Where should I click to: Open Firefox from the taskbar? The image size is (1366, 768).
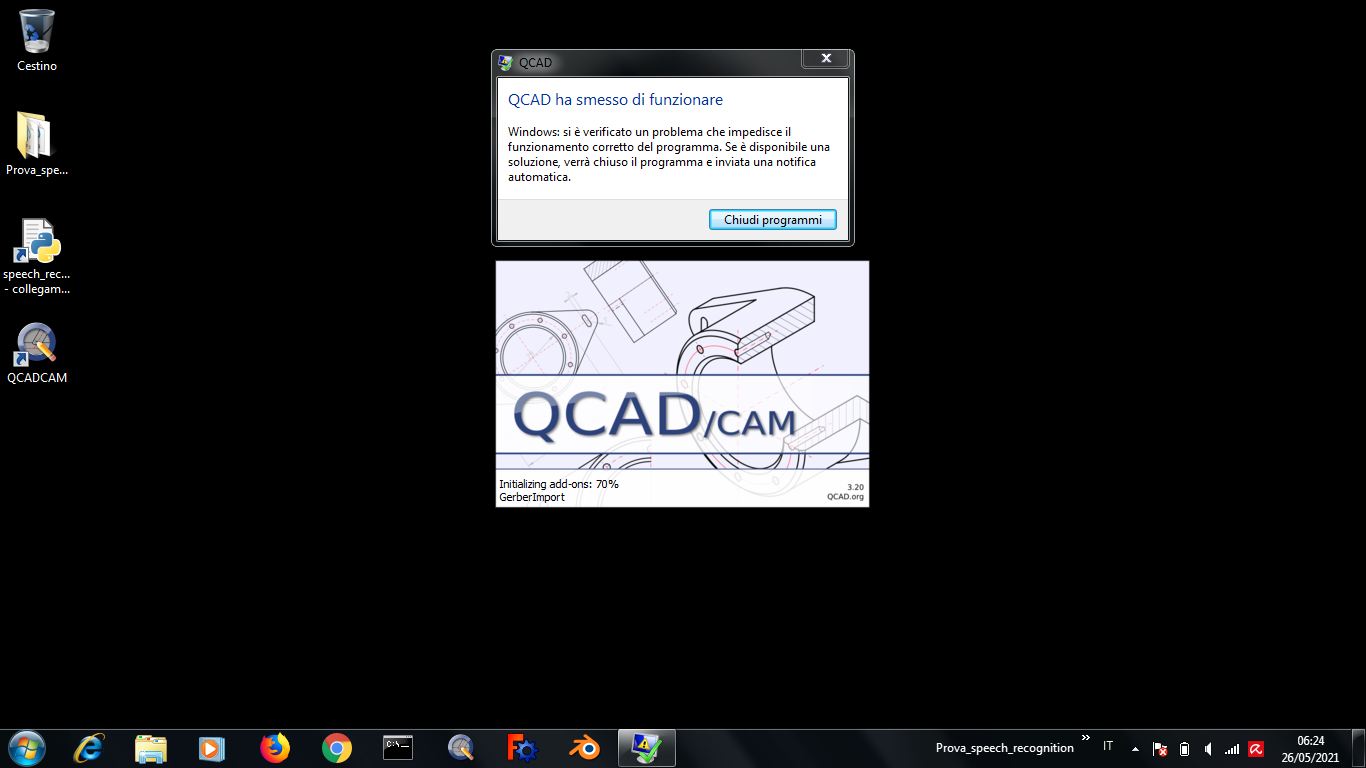coord(274,748)
